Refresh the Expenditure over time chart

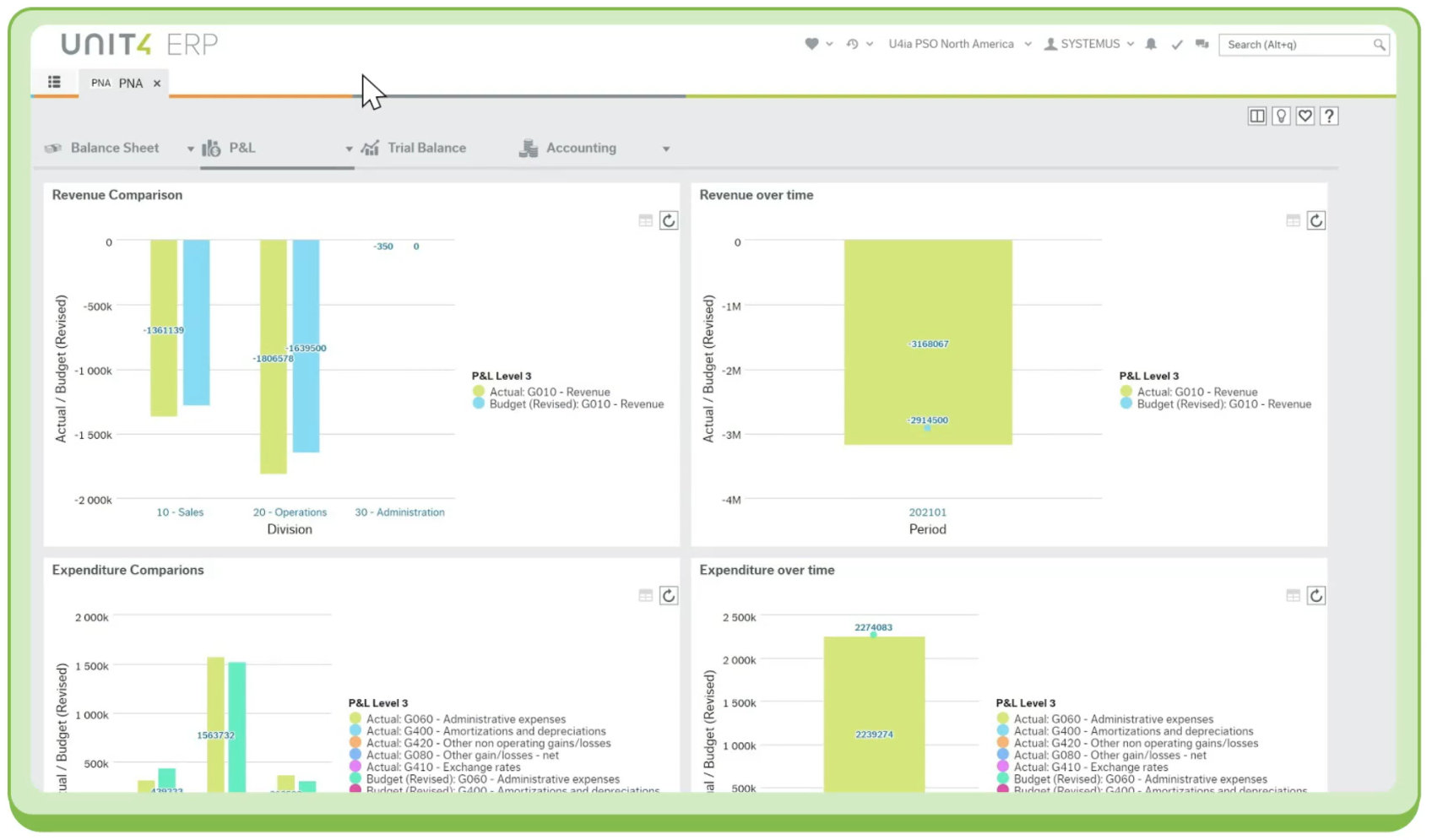point(1316,596)
